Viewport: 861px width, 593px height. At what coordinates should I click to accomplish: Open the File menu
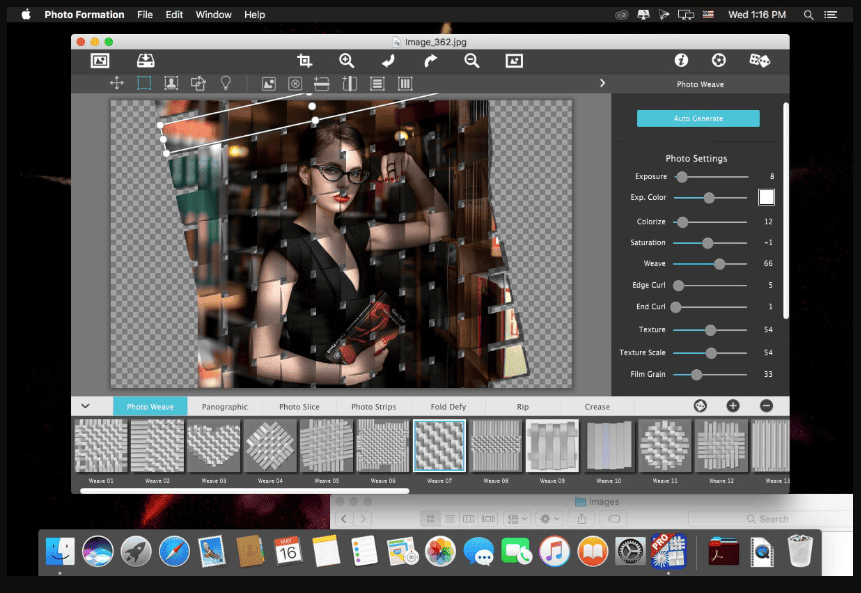(145, 15)
